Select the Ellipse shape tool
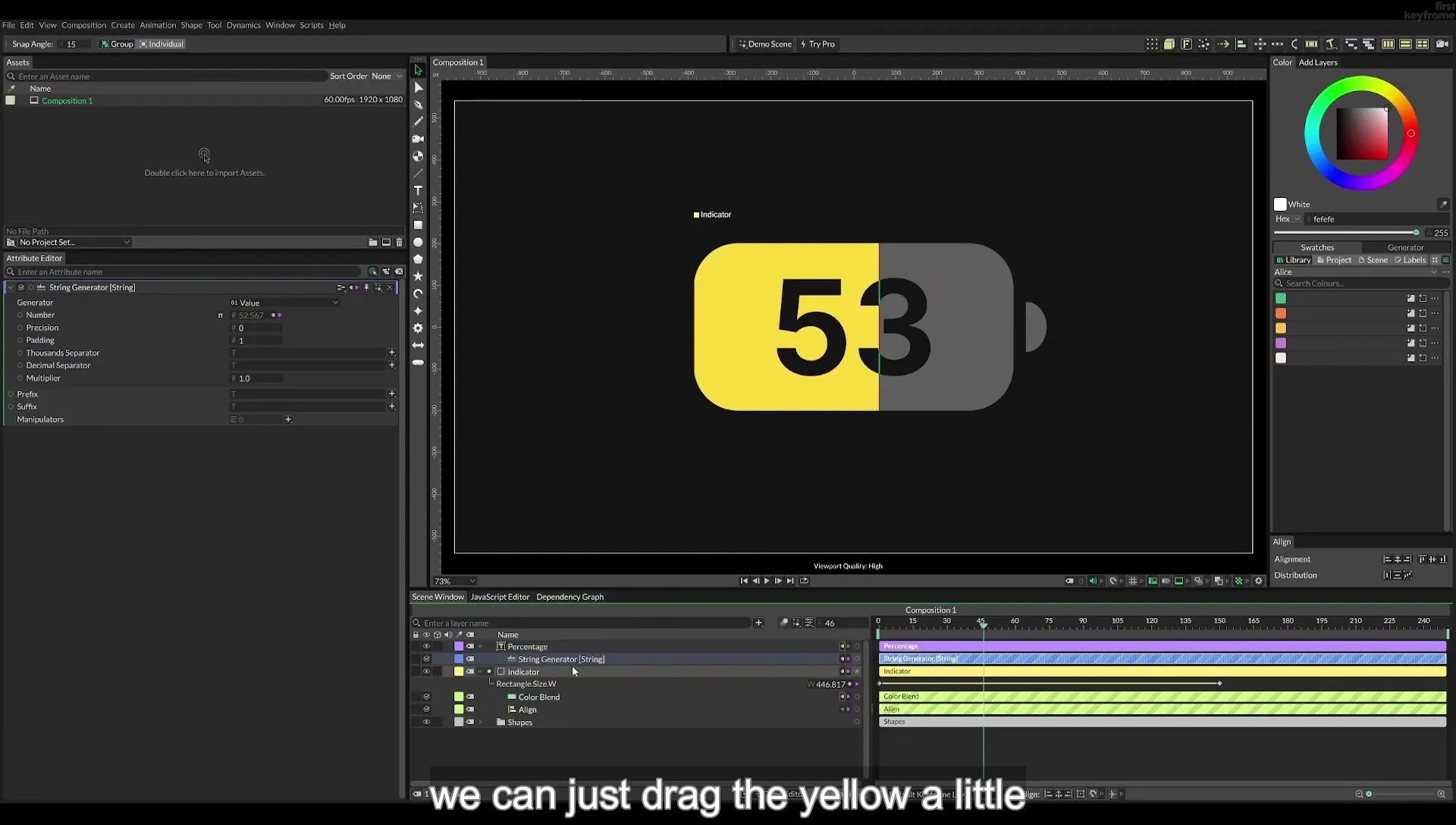The height and width of the screenshot is (825, 1456). click(418, 242)
